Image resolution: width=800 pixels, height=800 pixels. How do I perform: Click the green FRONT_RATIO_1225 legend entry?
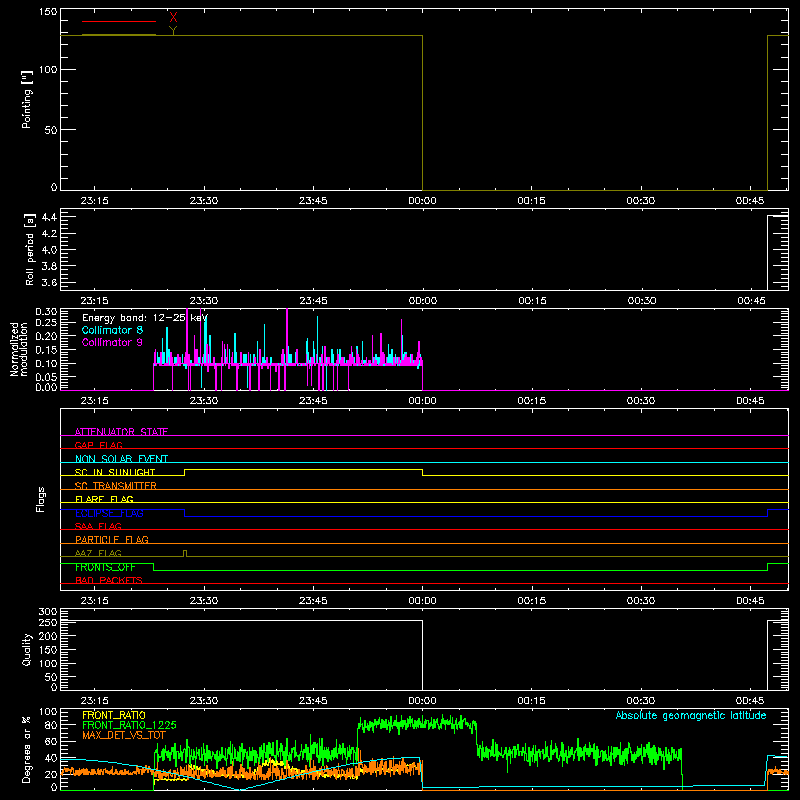[x=129, y=725]
